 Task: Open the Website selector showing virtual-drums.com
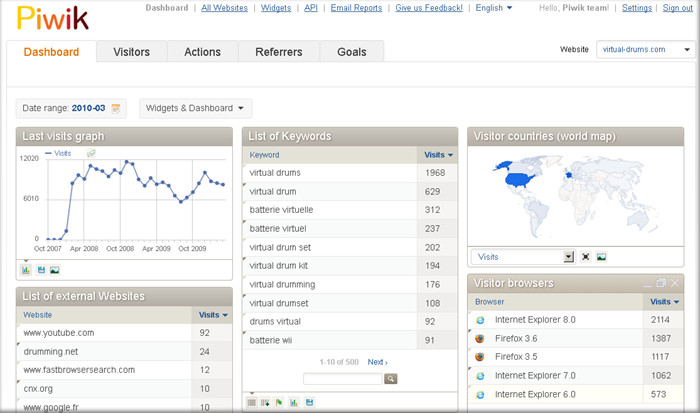pyautogui.click(x=644, y=49)
